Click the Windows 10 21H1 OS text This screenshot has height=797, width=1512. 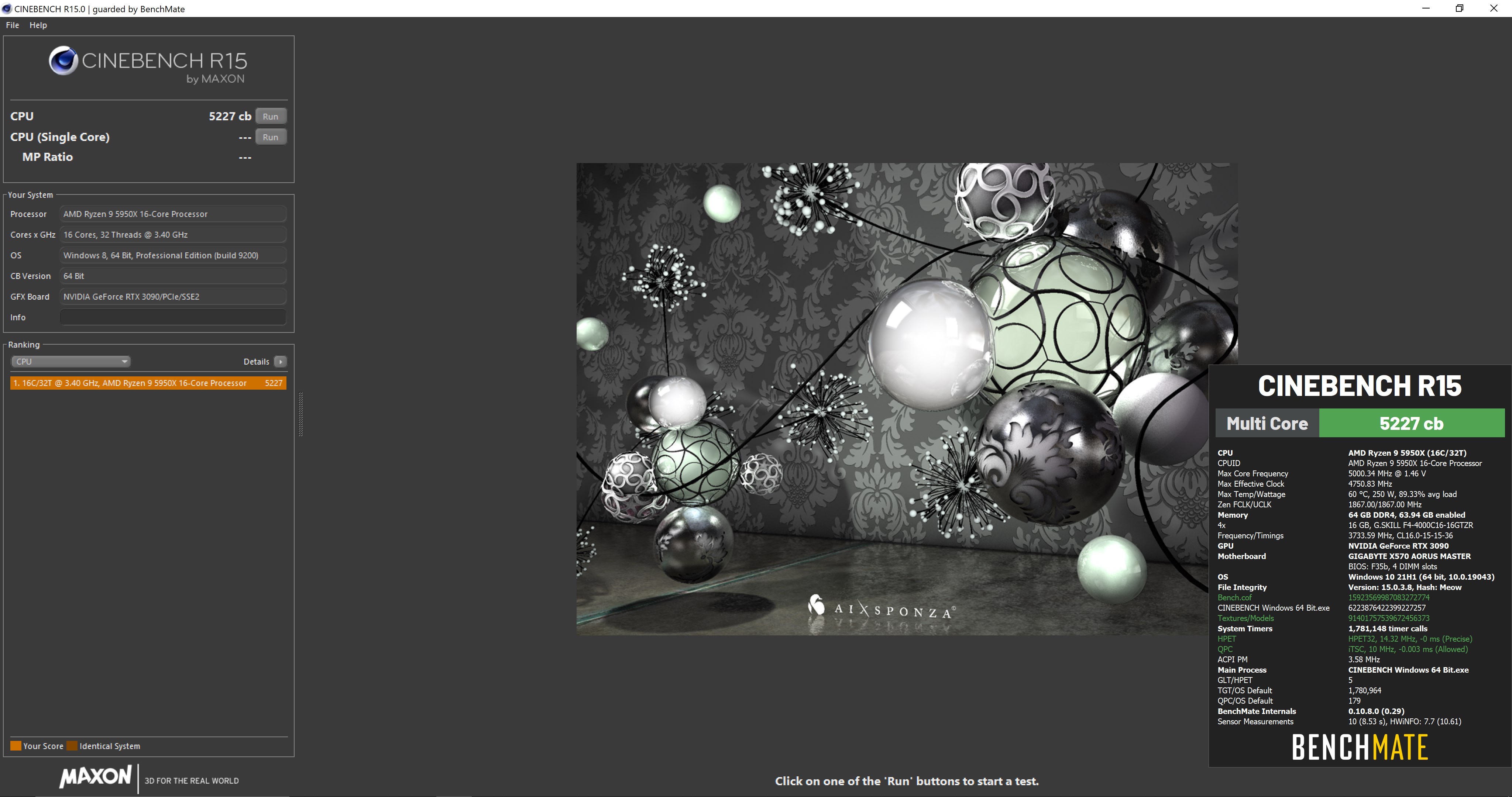(1421, 576)
